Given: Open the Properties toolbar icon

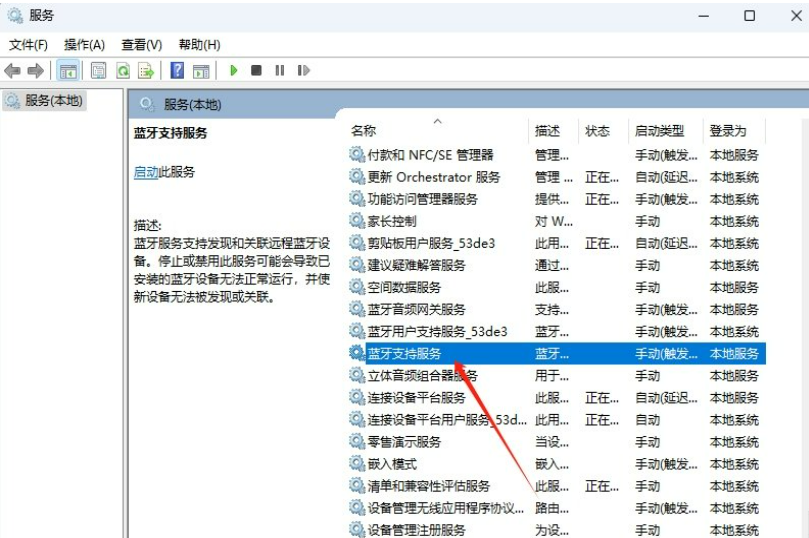Looking at the screenshot, I should (x=99, y=70).
